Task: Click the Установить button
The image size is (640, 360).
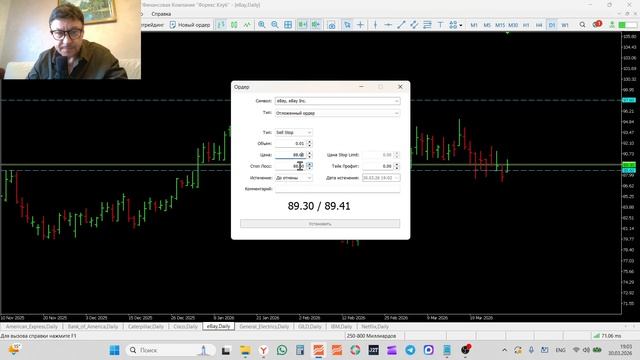Action: (x=320, y=224)
